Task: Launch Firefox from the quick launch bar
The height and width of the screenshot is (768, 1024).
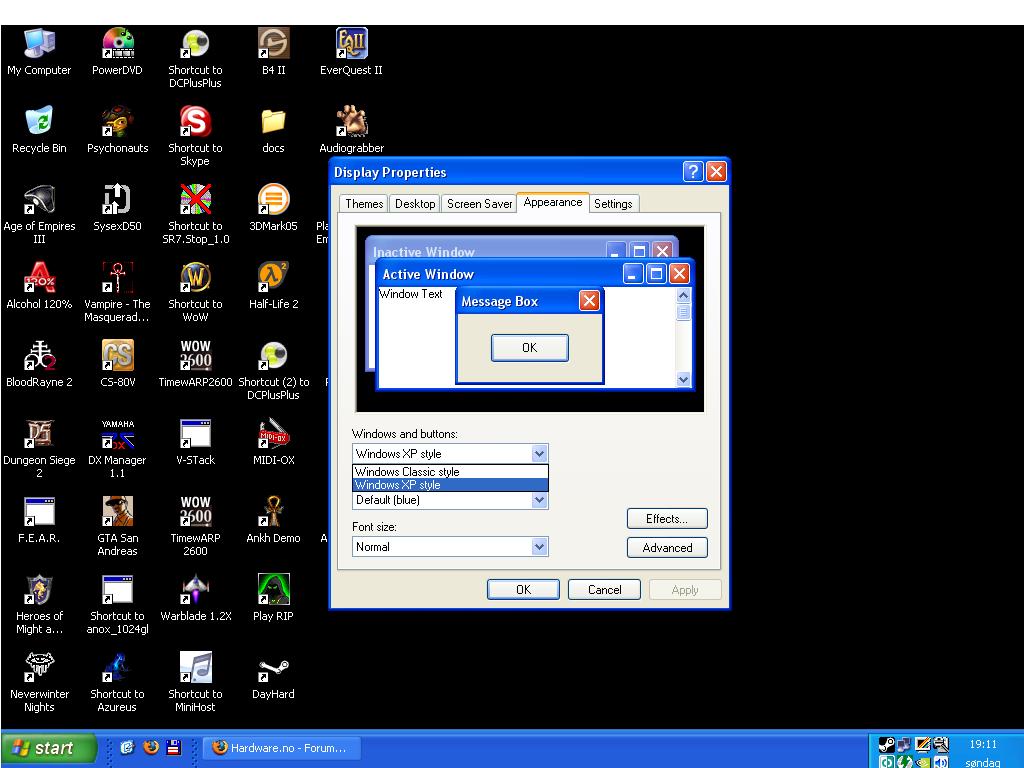Action: 151,747
